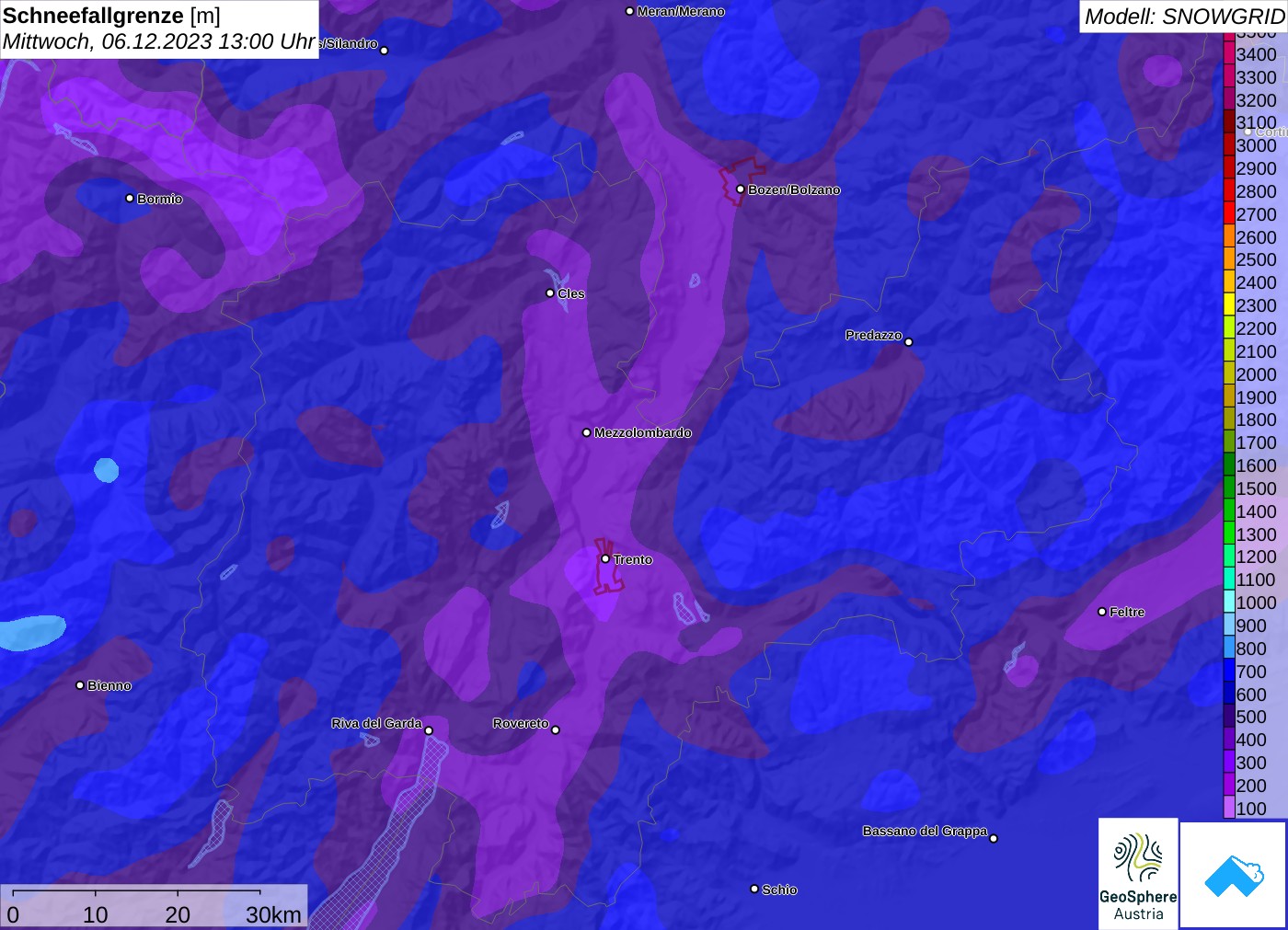1288x930 pixels.
Task: Pick the yellow 2300 legend color swatch
Action: click(x=1229, y=305)
